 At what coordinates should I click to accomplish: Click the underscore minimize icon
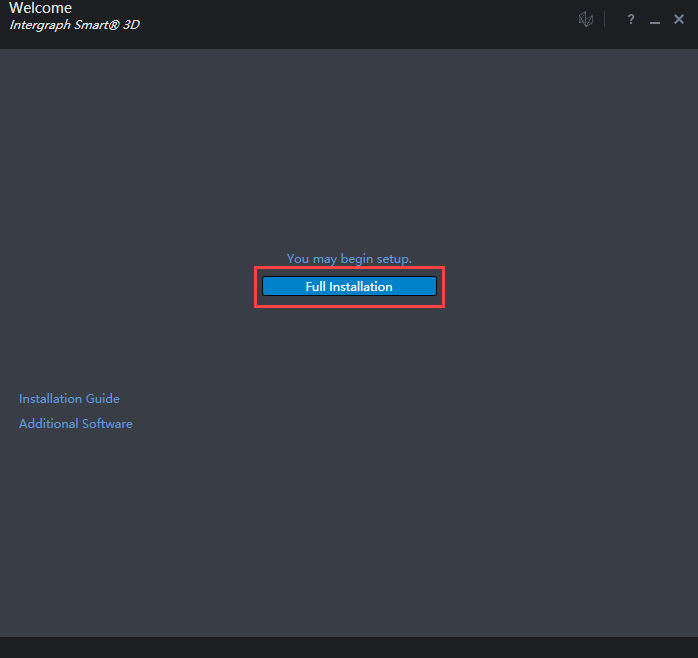[x=654, y=21]
